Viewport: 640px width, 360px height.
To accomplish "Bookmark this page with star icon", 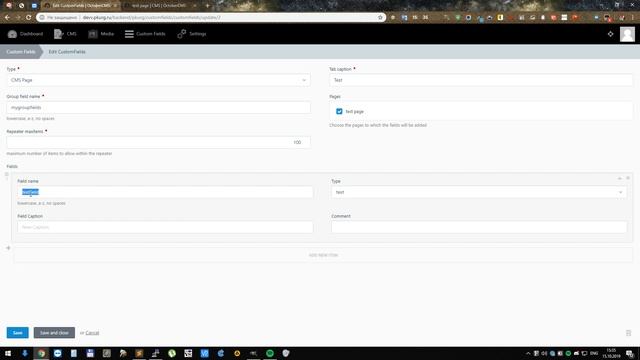I will pos(380,18).
